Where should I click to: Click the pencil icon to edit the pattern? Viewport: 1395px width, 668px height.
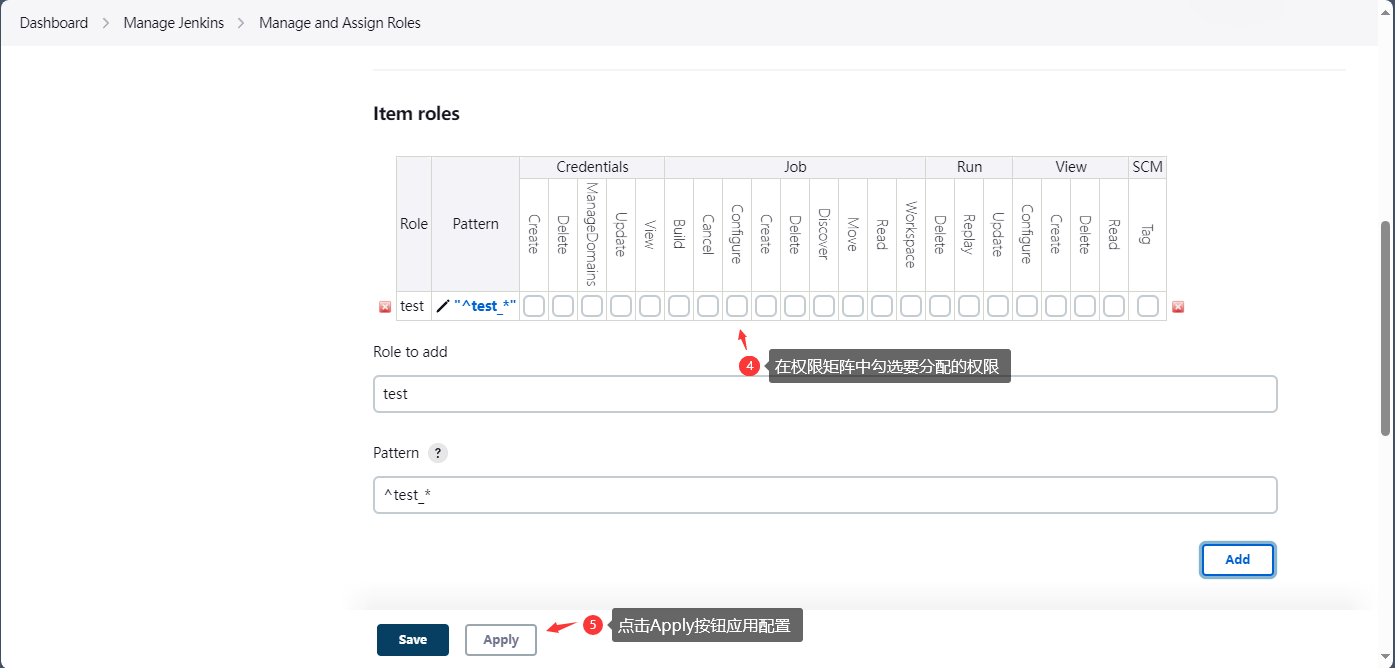[x=443, y=306]
